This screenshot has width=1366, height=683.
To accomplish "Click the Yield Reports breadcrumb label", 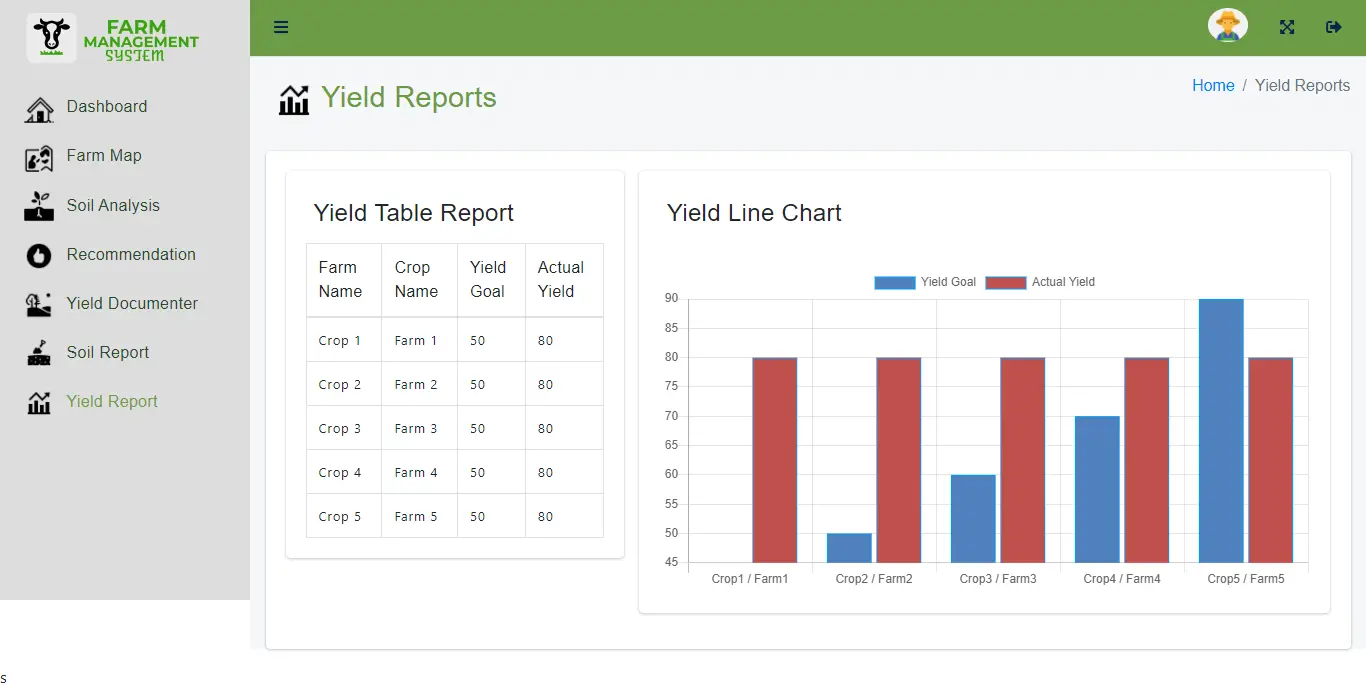I will (1302, 85).
